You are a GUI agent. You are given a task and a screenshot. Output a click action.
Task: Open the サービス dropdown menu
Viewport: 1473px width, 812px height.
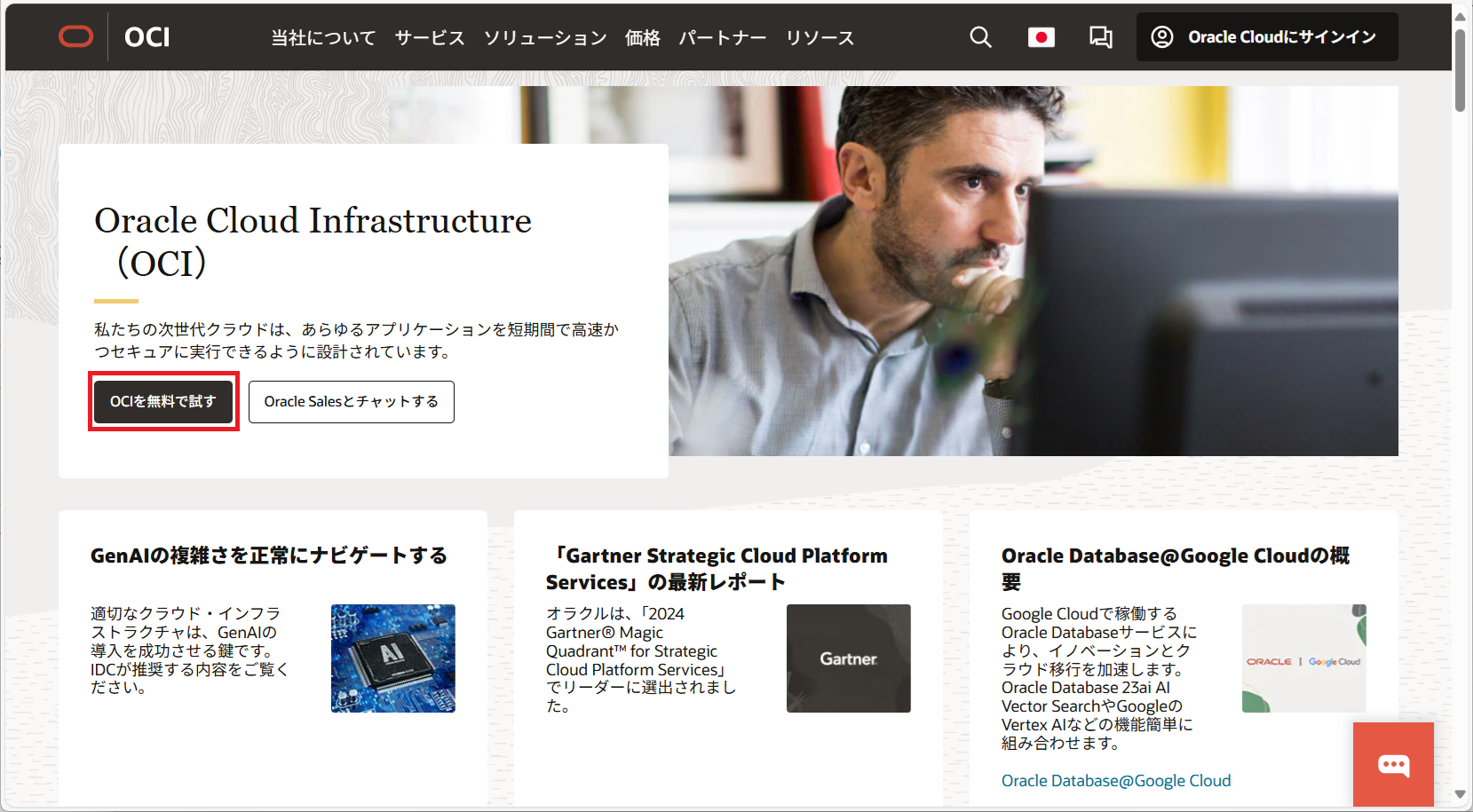point(429,38)
